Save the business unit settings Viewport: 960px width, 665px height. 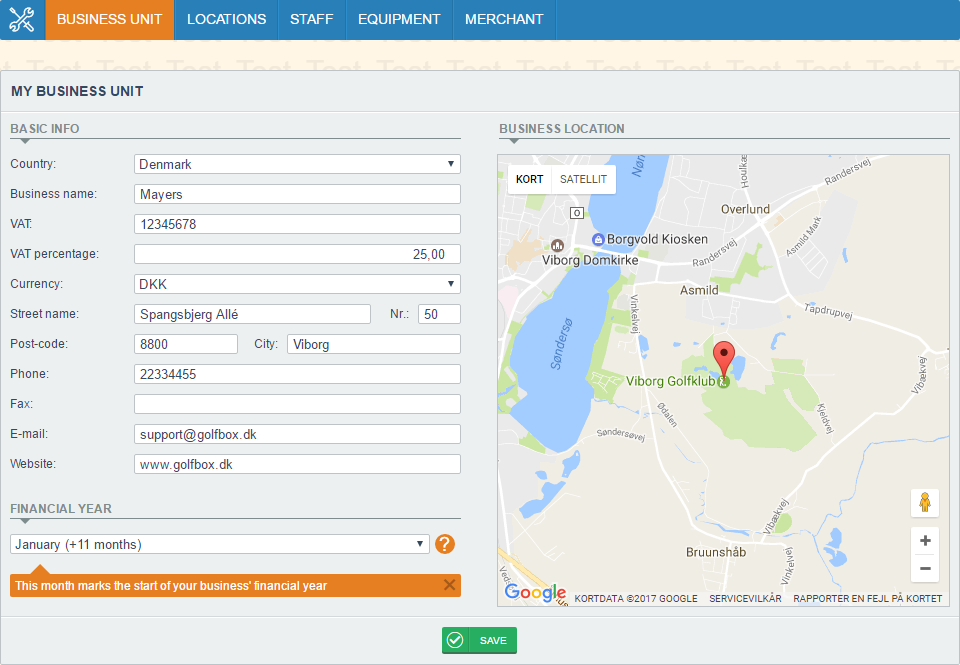click(479, 640)
